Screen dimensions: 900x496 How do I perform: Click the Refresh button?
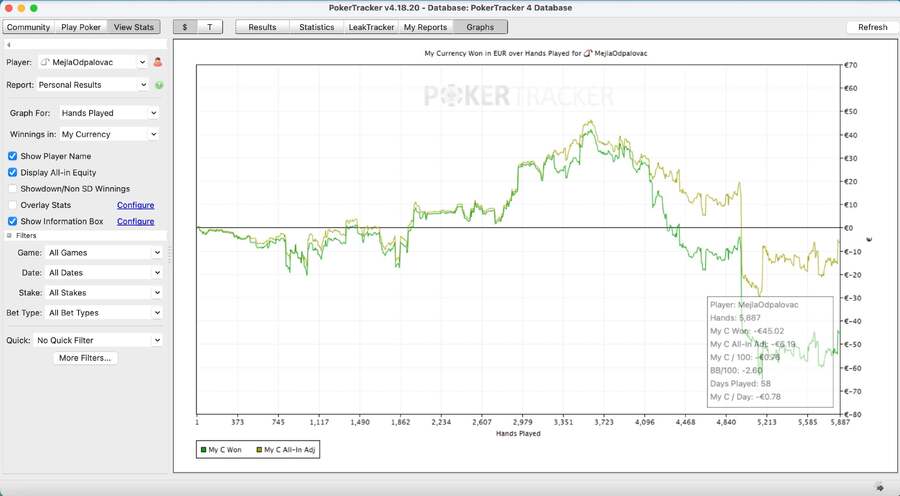click(x=872, y=27)
